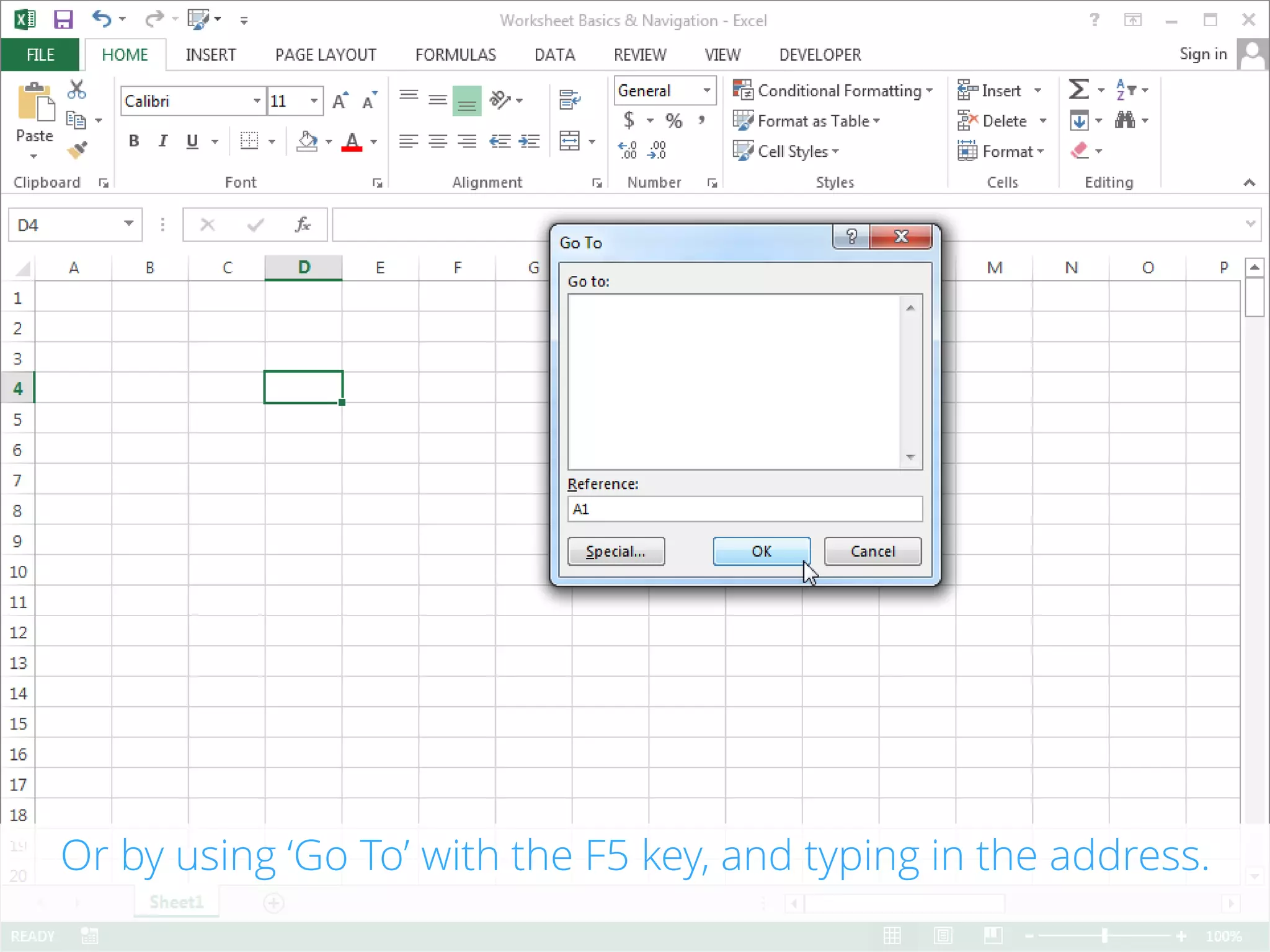Click the Decrease Indent icon

500,141
